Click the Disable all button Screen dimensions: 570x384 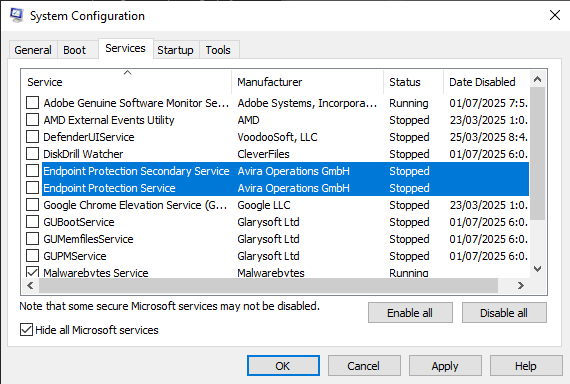[x=504, y=313]
